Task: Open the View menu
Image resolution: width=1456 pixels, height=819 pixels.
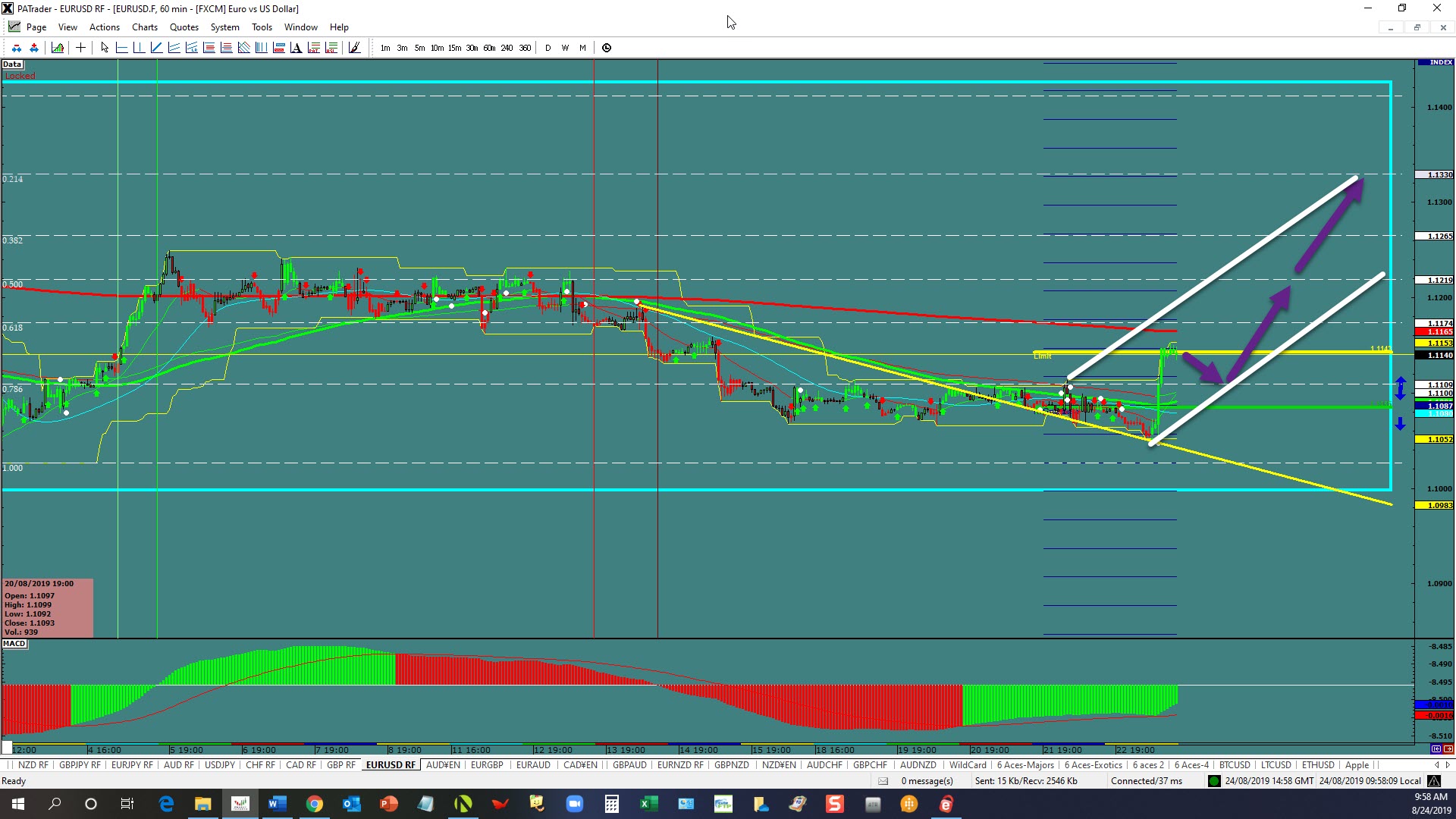Action: point(67,27)
